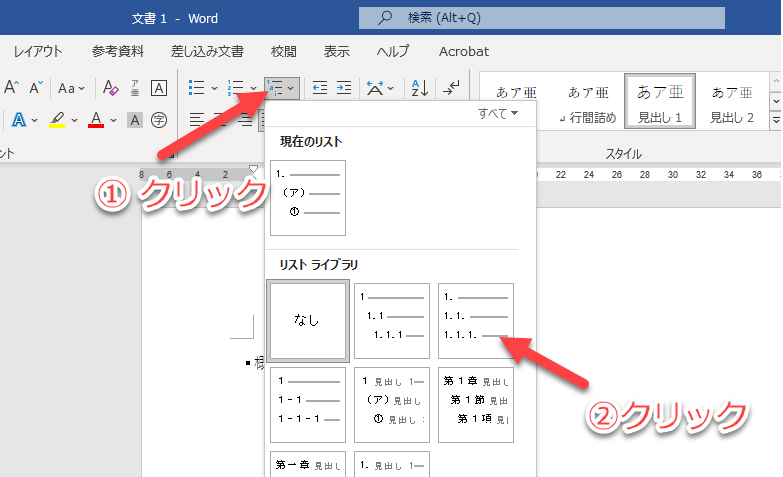Open the font color dropdown arrow
The image size is (783, 477).
click(x=113, y=120)
